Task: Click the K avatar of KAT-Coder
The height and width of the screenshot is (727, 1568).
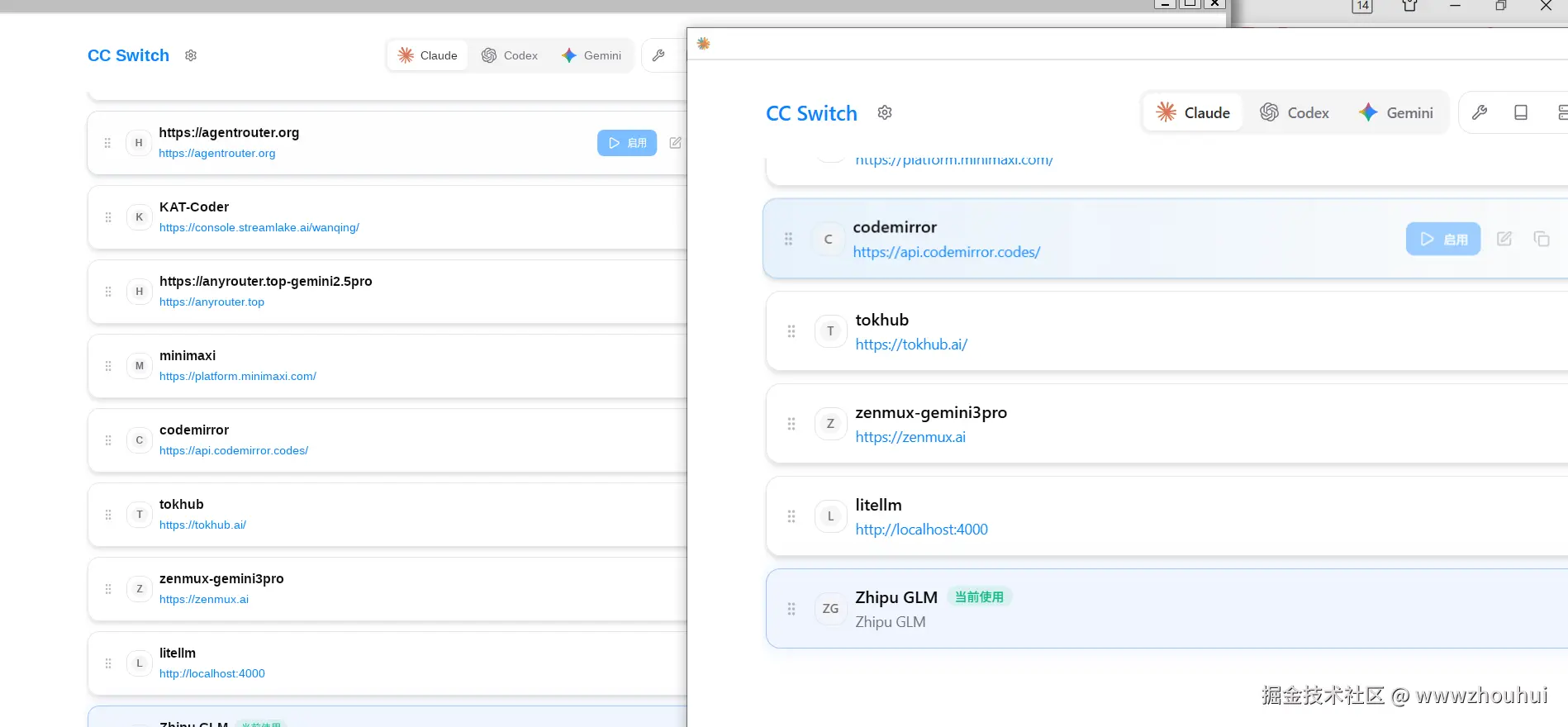Action: [140, 217]
